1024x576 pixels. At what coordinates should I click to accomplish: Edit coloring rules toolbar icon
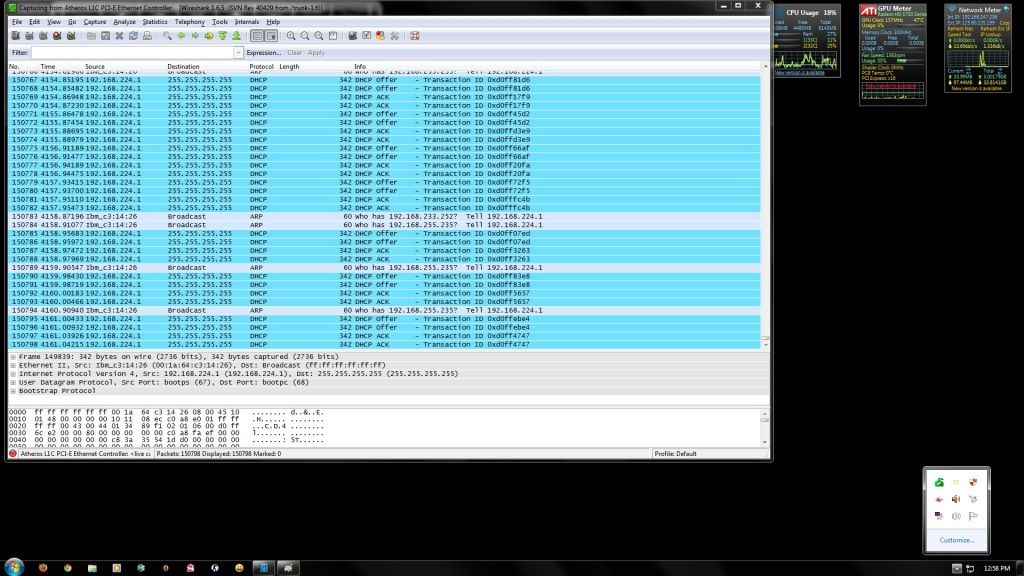pos(380,36)
